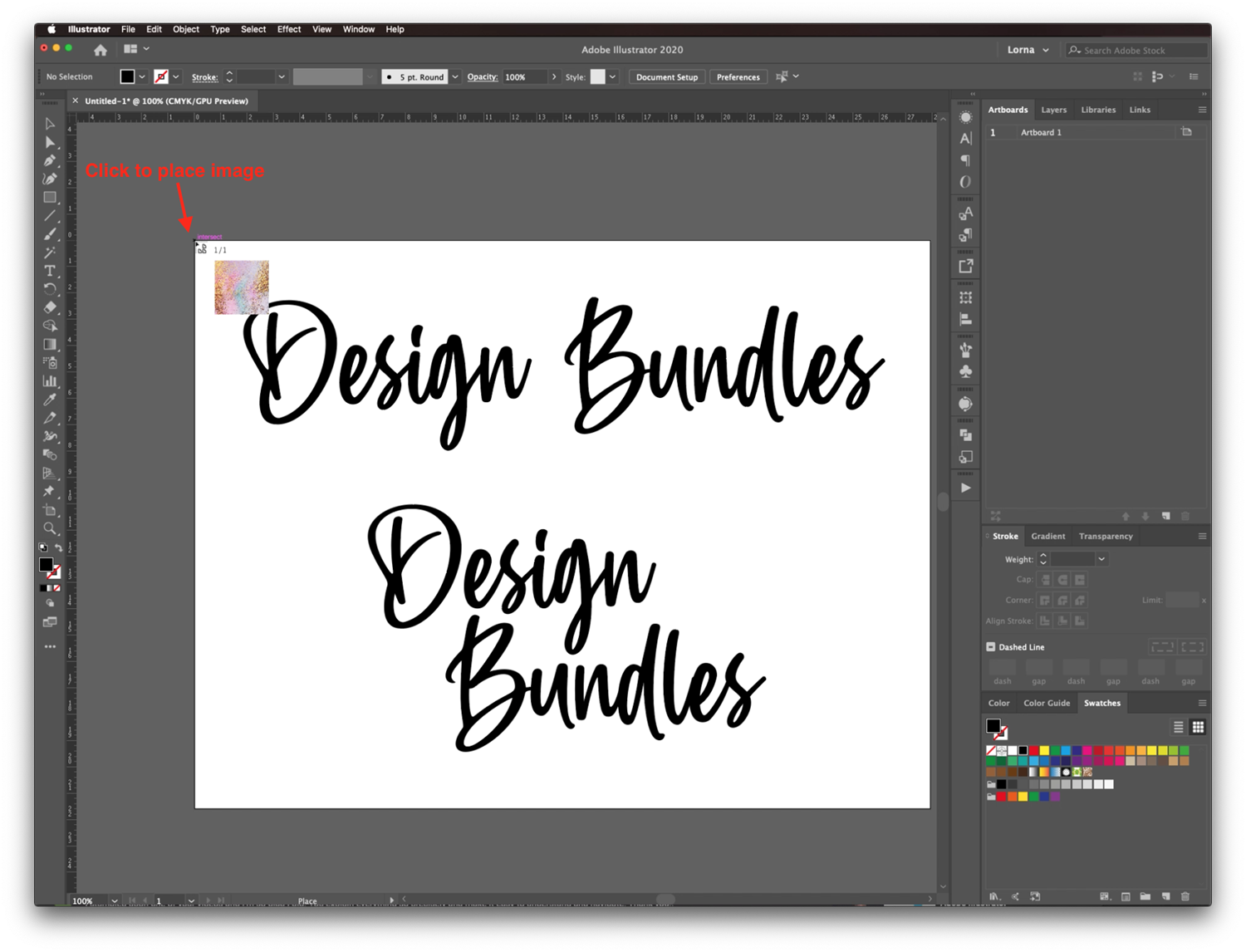Image resolution: width=1246 pixels, height=952 pixels.
Task: Open the Object menu
Action: coord(186,29)
